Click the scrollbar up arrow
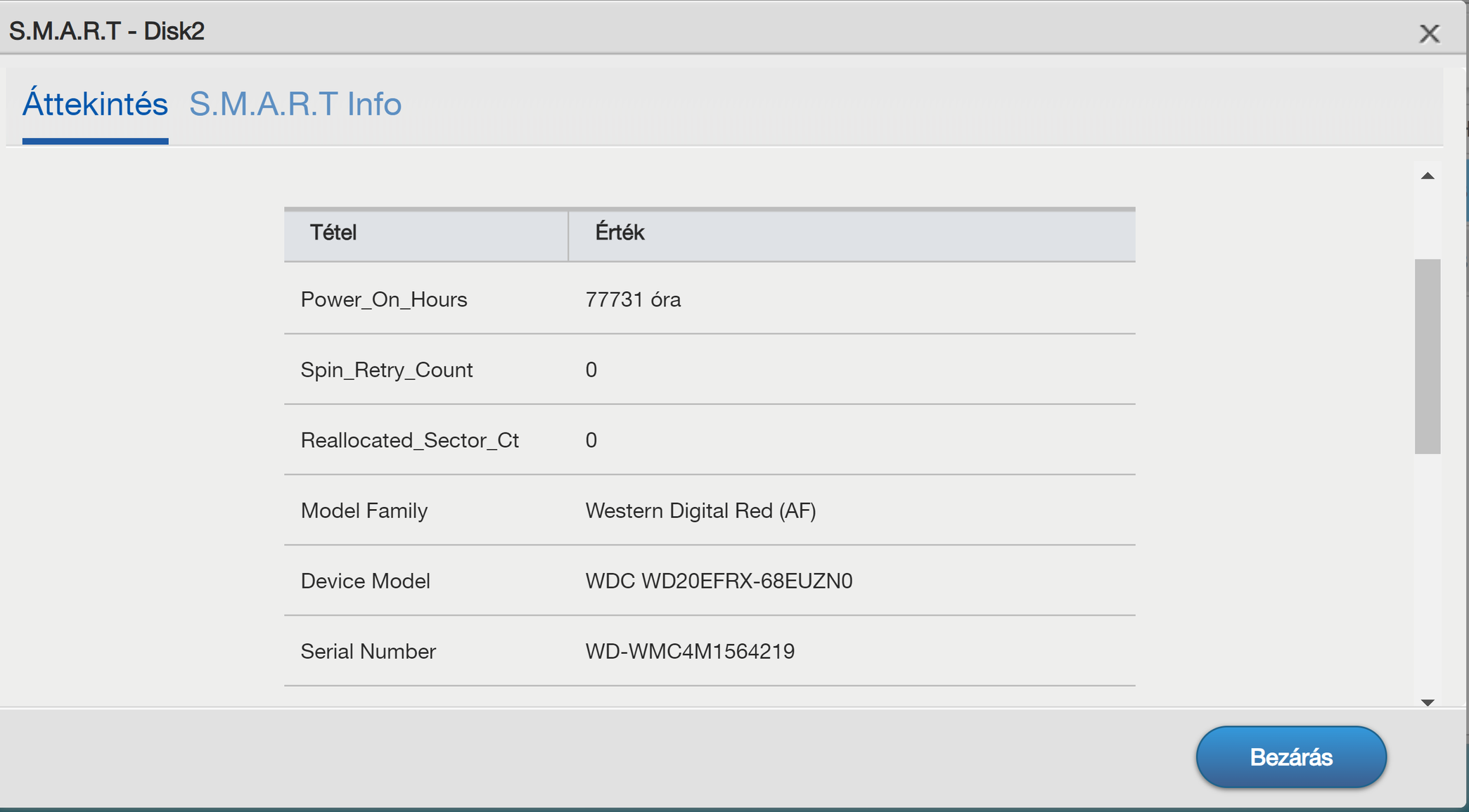 click(x=1428, y=176)
